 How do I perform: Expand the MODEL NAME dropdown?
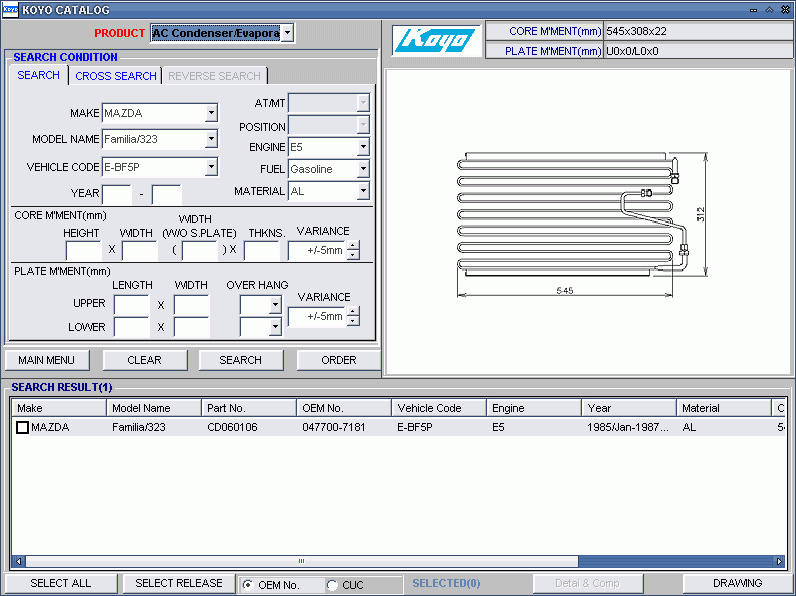pos(211,139)
